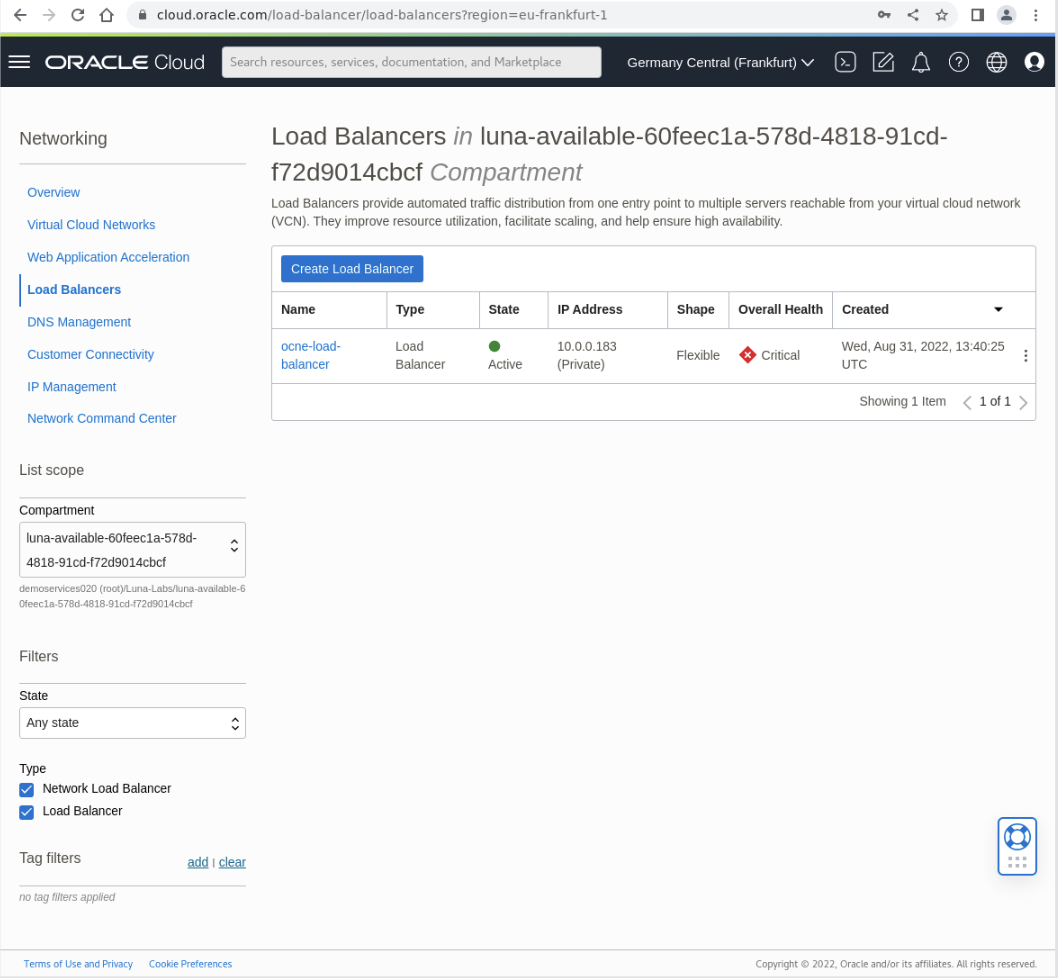Viewport: 1058px width, 978px height.
Task: Uncheck the Network Load Balancer filter
Action: [26, 789]
